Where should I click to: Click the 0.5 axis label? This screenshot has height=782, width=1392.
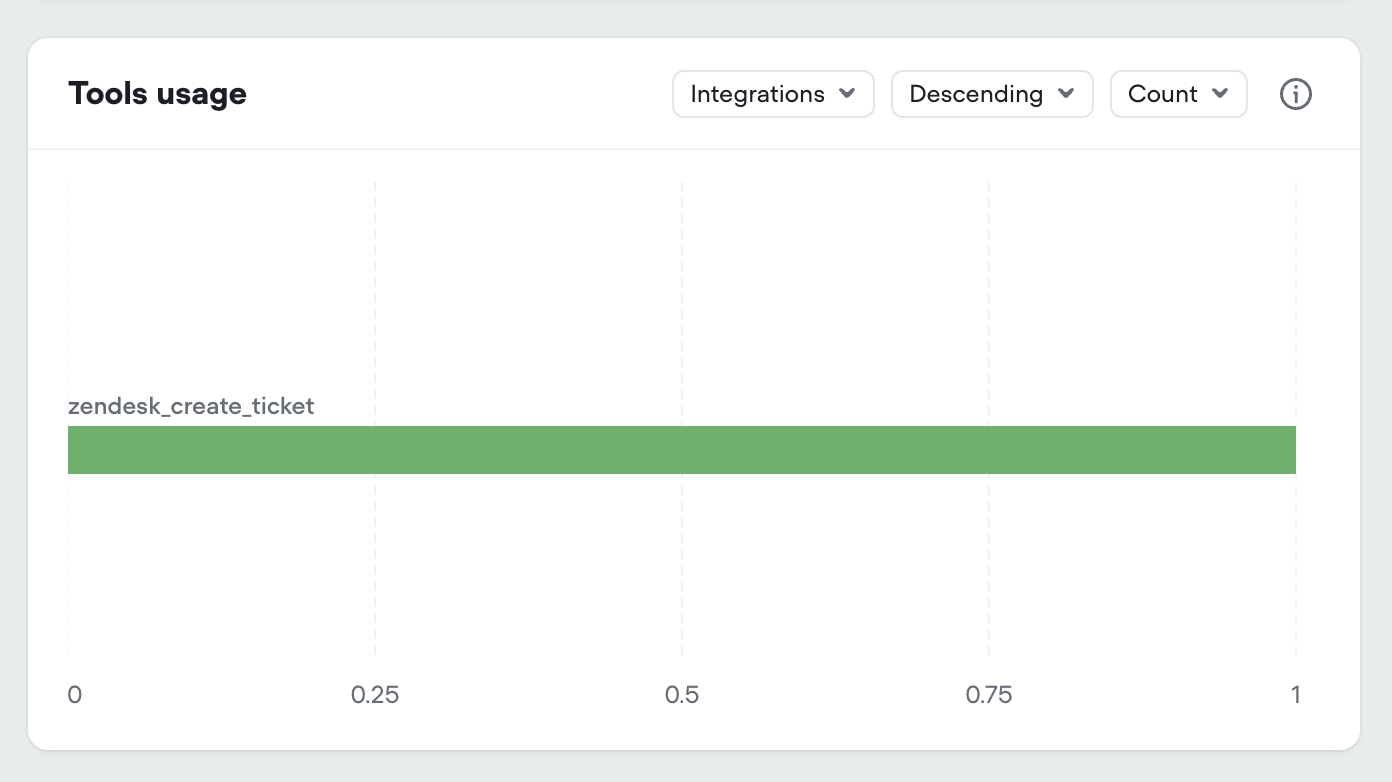682,694
